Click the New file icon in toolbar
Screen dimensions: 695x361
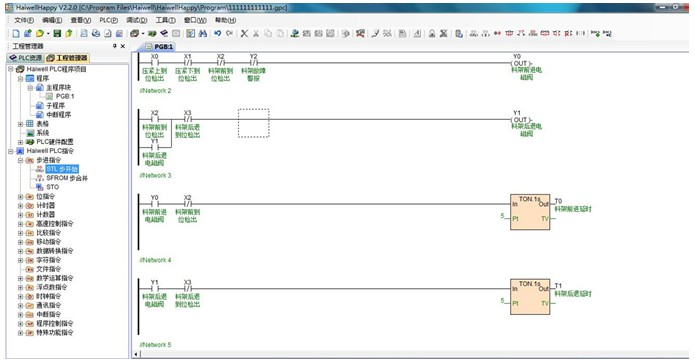click(16, 33)
